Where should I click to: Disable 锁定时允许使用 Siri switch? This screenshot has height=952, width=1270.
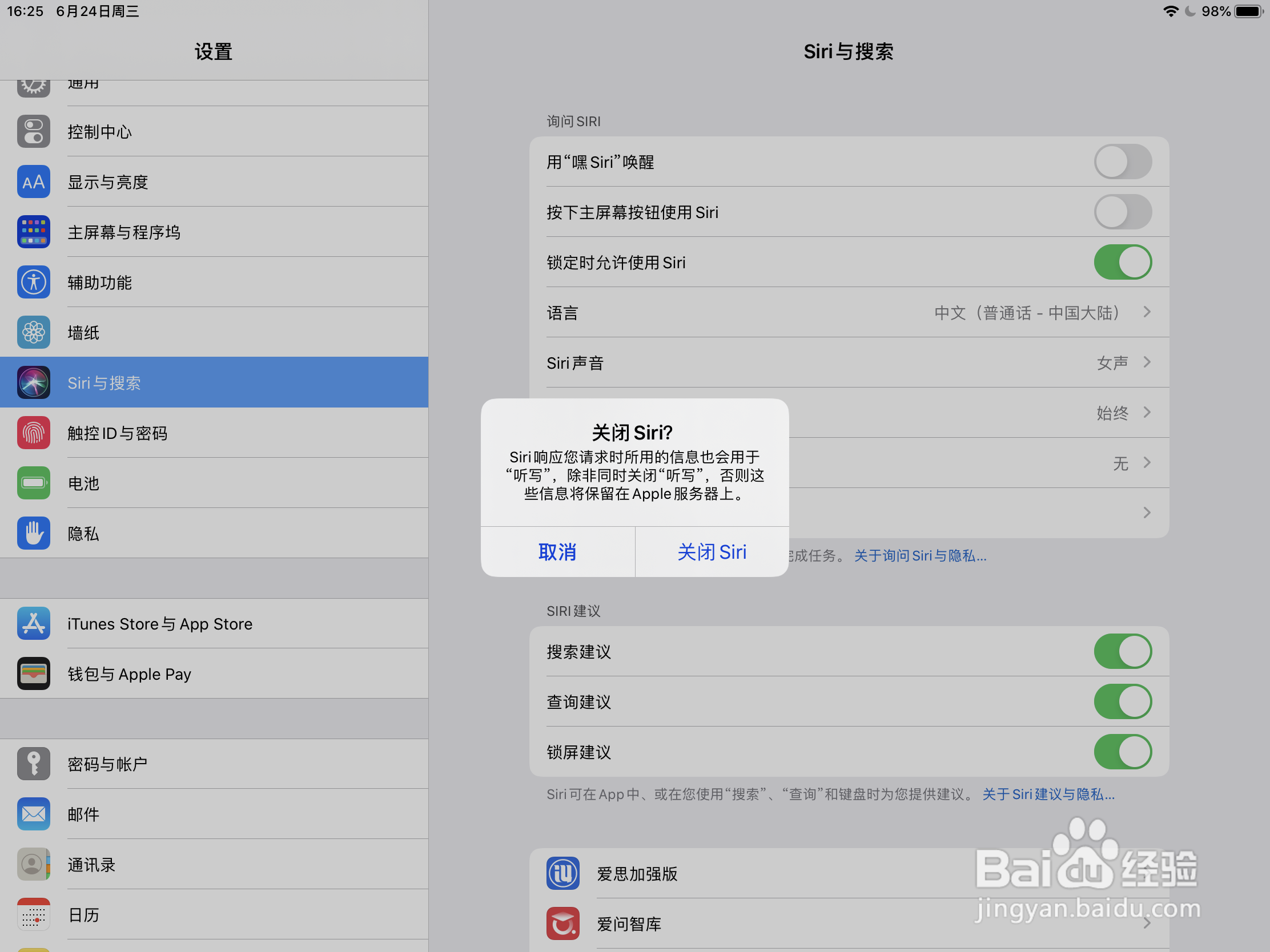1123,262
